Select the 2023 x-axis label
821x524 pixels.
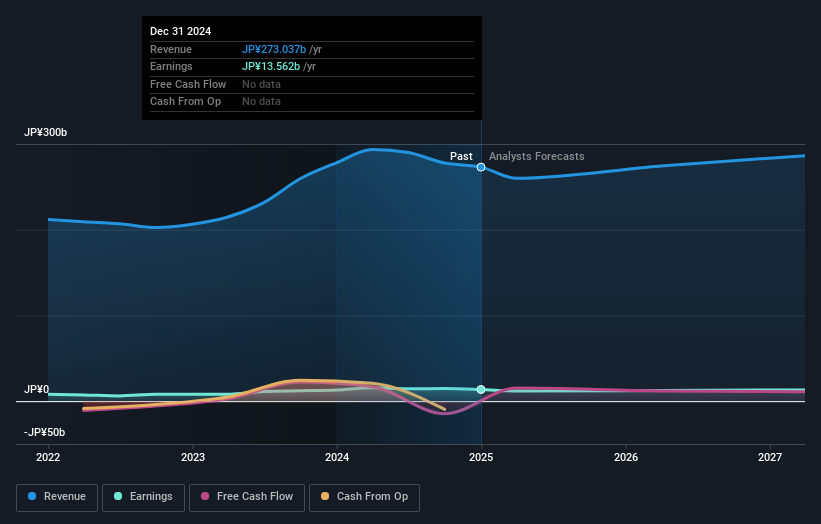click(193, 457)
